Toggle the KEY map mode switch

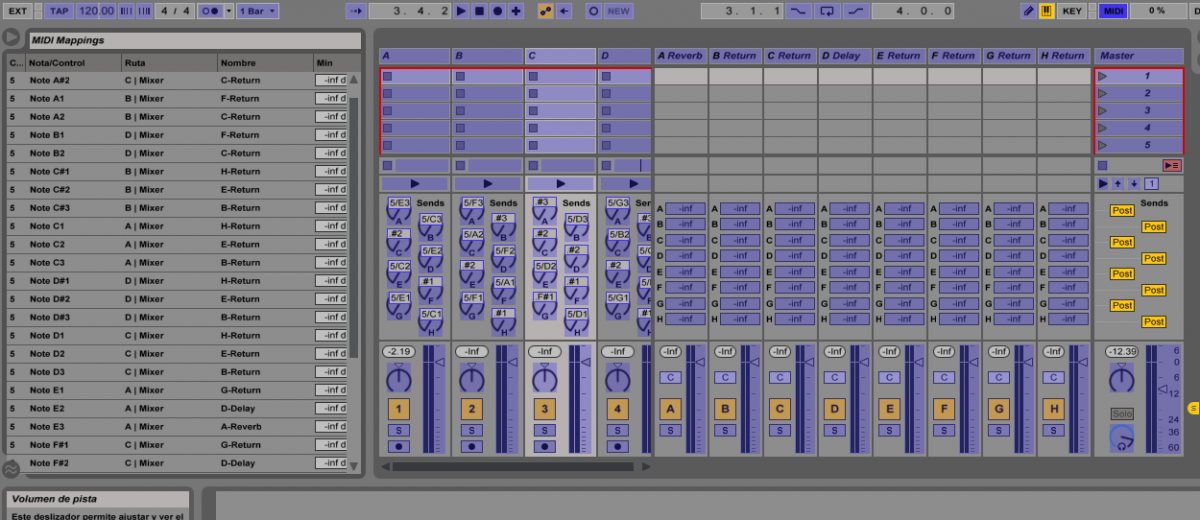[x=1072, y=11]
